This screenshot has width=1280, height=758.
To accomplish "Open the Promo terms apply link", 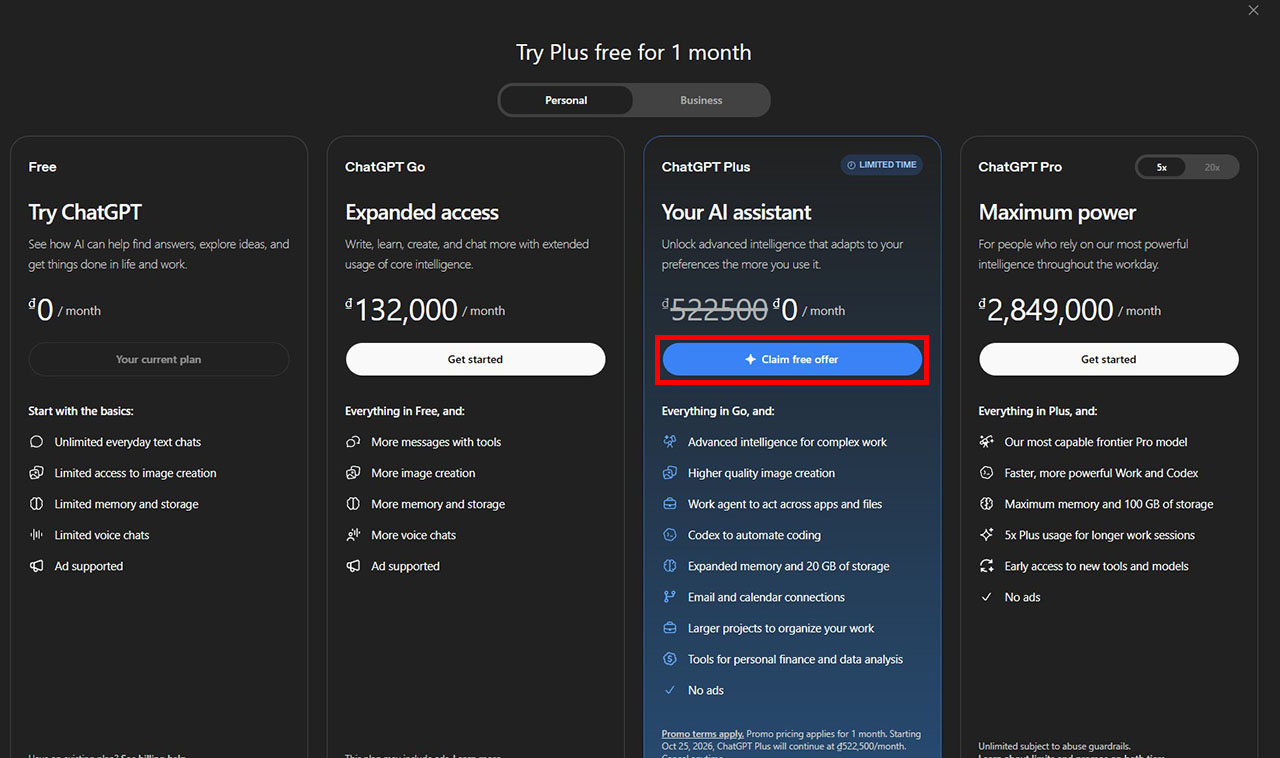I will [x=702, y=734].
